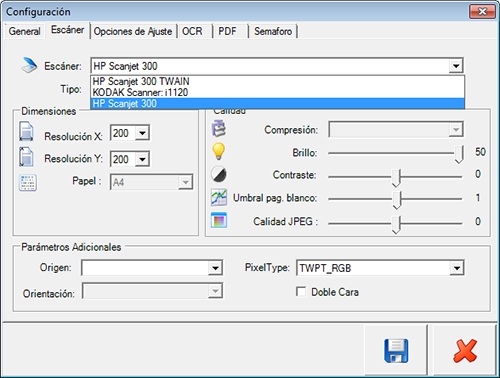Switch to the General tab
The height and width of the screenshot is (378, 500).
pos(25,31)
